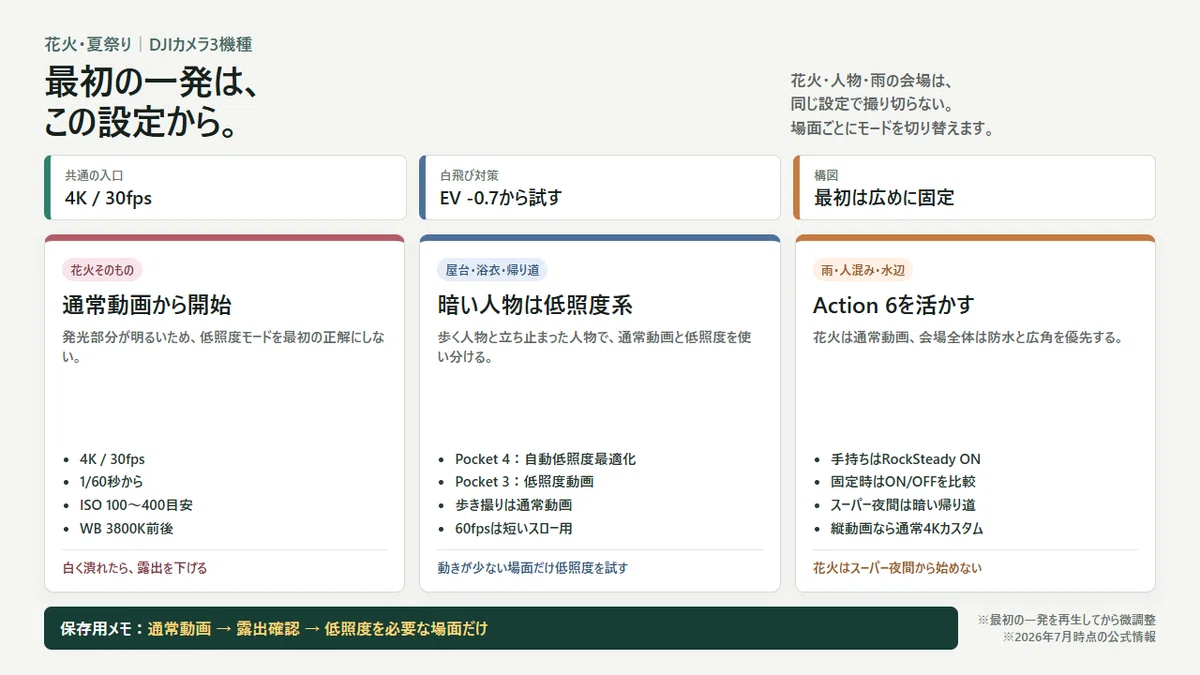
Task: Click the Action 6を活かす heading
Action: click(893, 305)
